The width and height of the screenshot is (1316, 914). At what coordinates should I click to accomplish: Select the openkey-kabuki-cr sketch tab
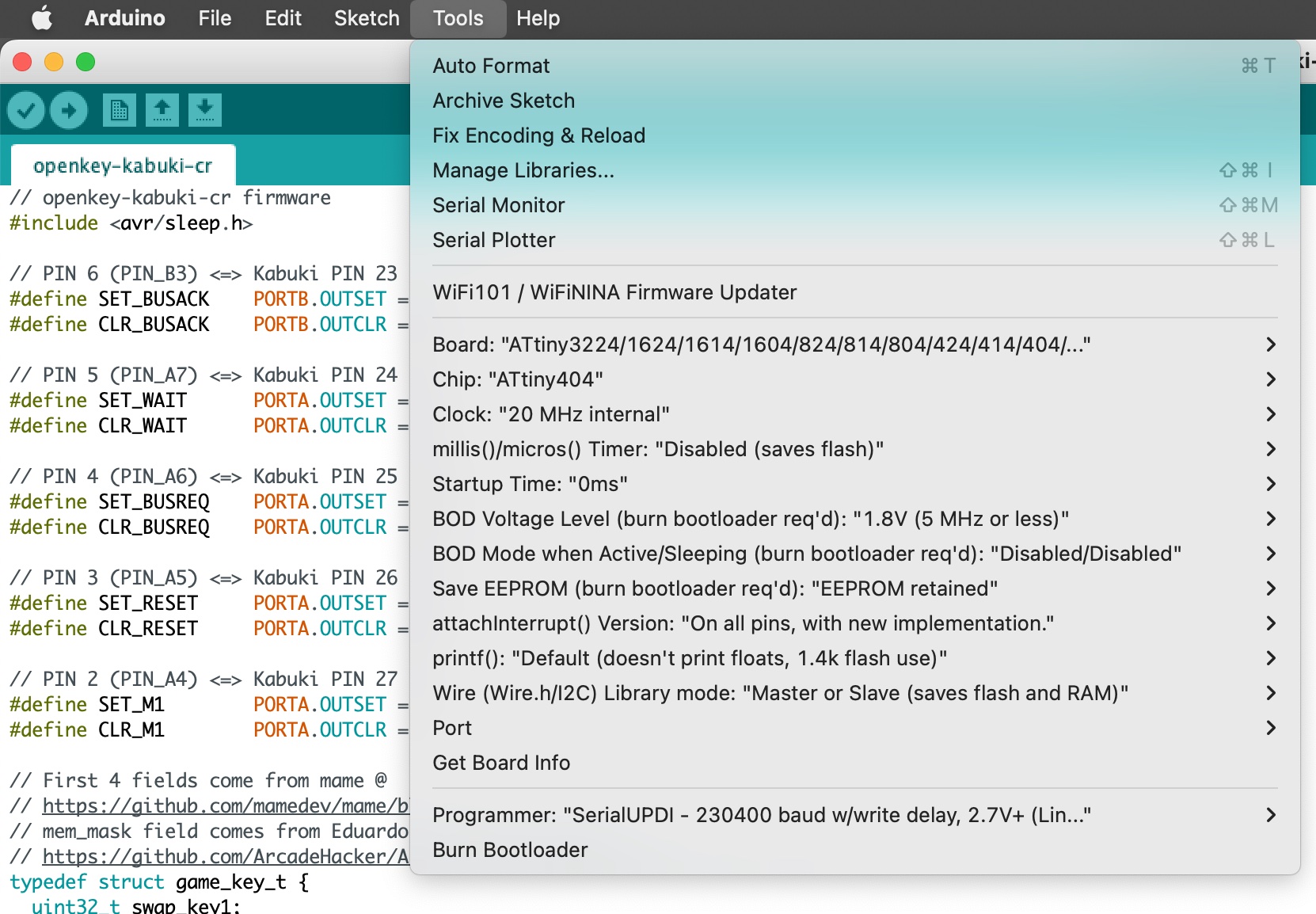pyautogui.click(x=123, y=166)
